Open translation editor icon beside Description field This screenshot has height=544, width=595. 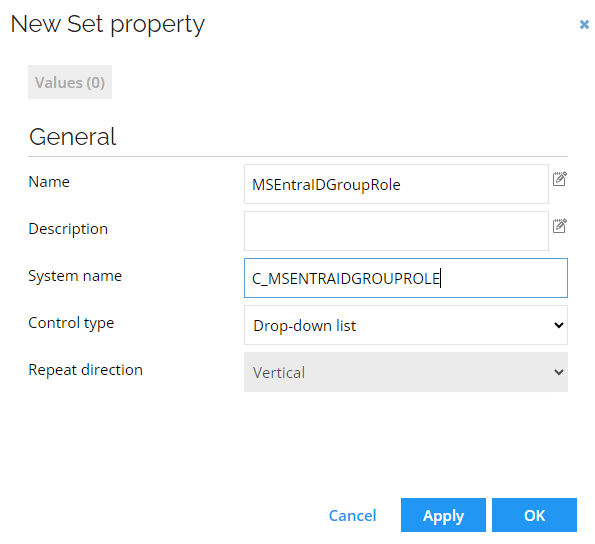559,226
